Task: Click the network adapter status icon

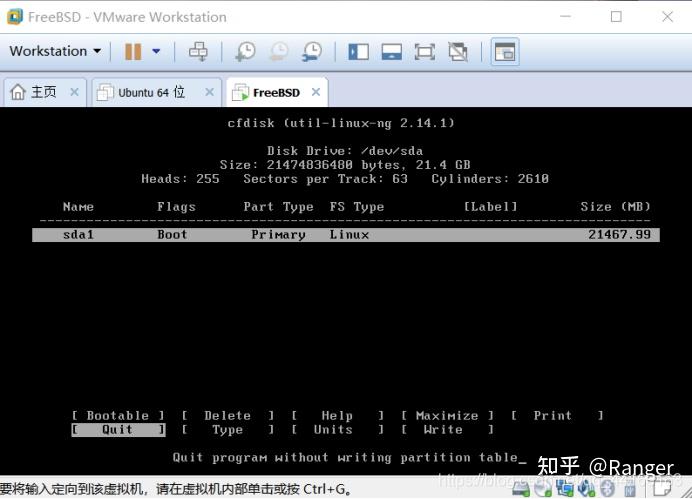Action: coord(565,488)
